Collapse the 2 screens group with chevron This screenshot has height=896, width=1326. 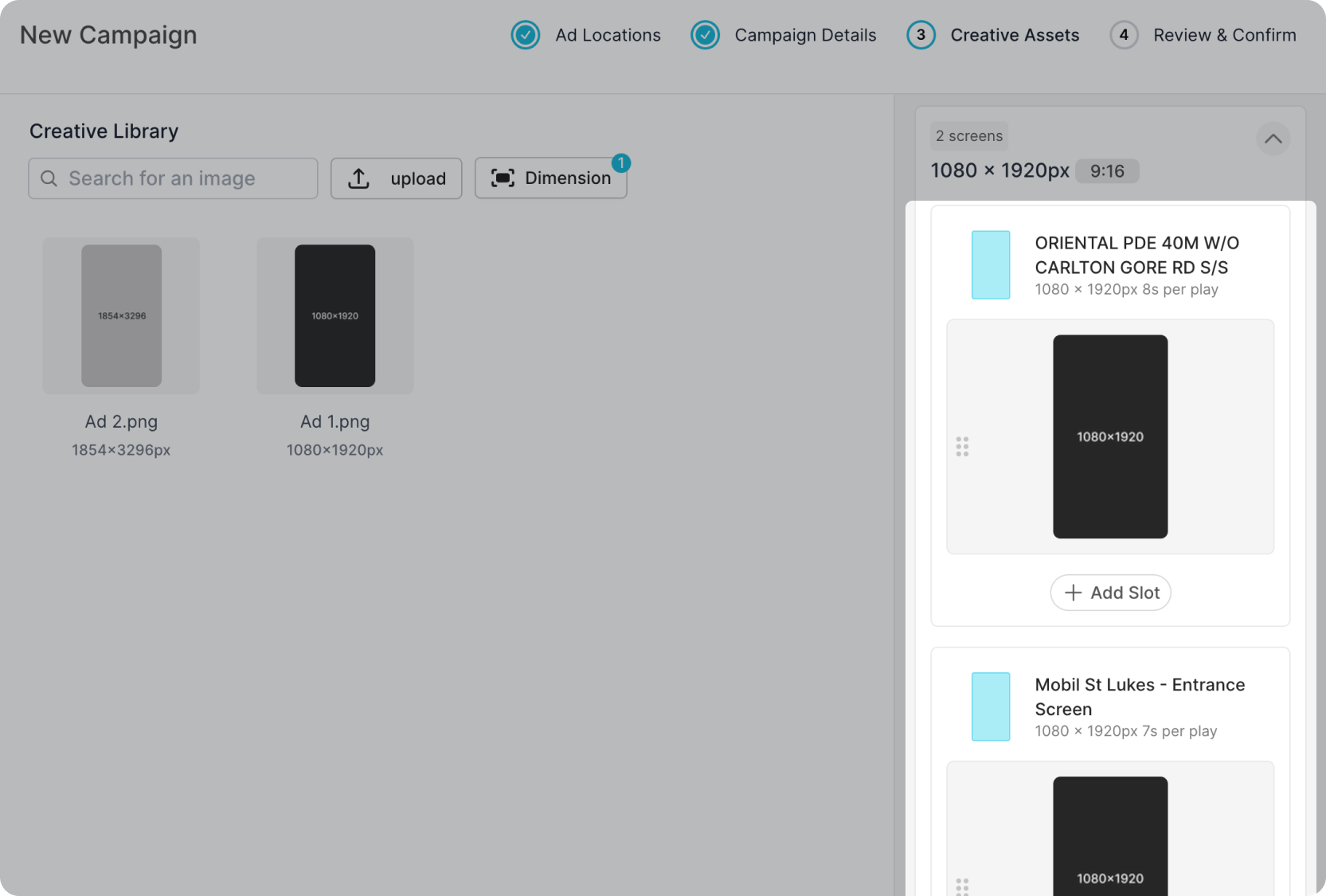[x=1273, y=139]
